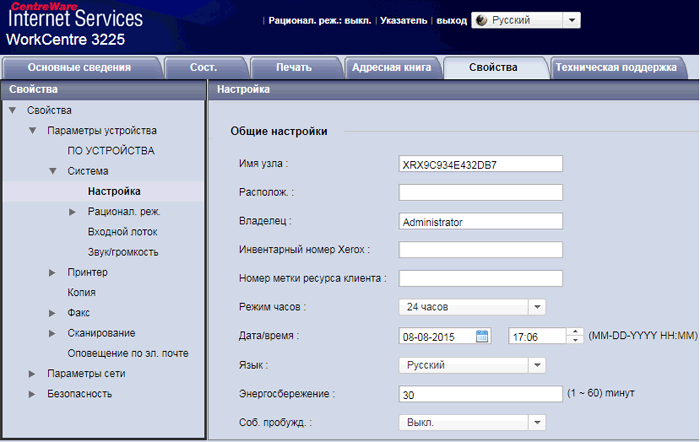
Task: Select Настройка in the tree
Action: click(114, 192)
